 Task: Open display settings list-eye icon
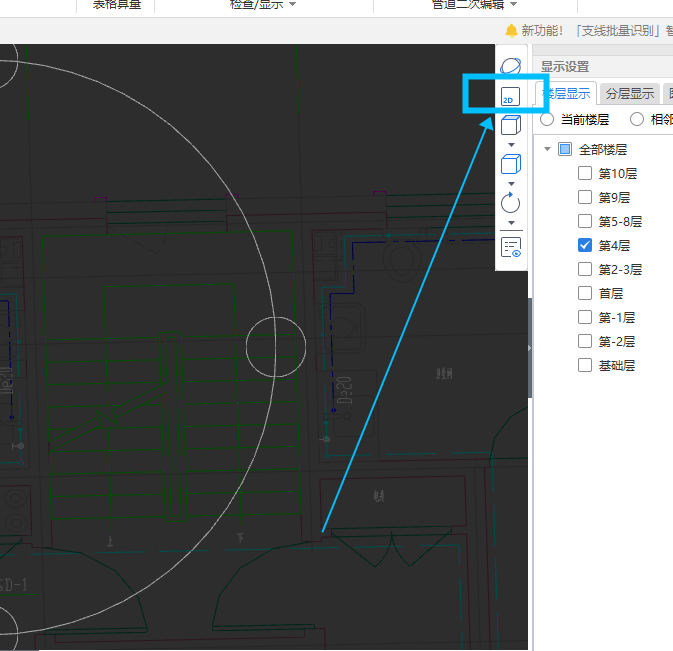pyautogui.click(x=511, y=248)
